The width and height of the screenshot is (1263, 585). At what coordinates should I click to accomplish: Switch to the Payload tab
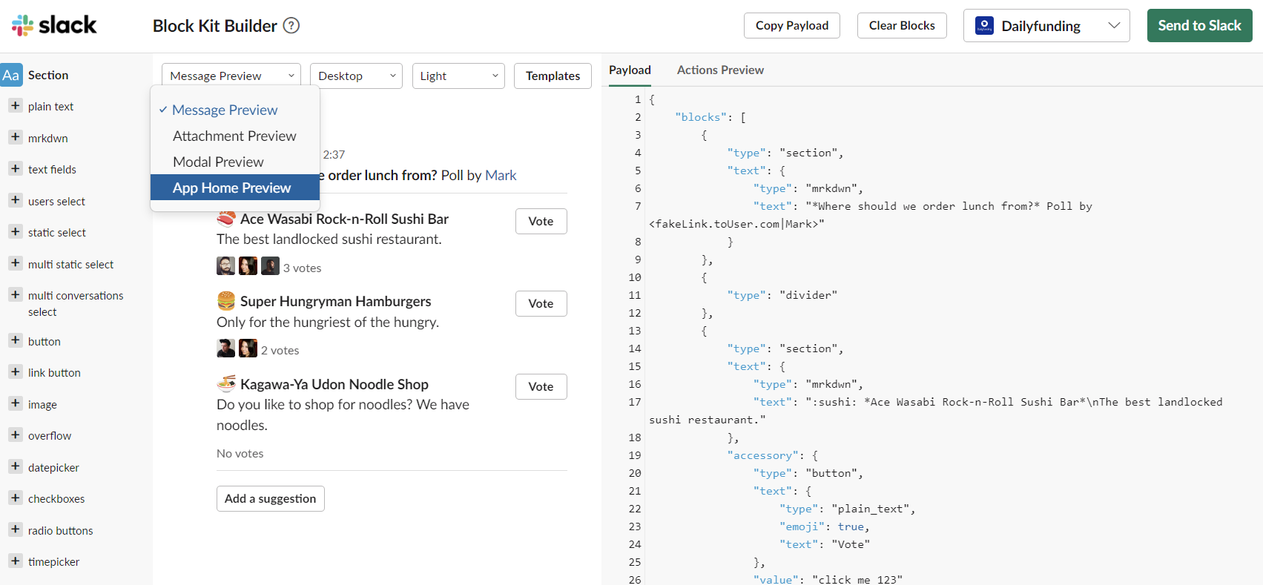(630, 70)
